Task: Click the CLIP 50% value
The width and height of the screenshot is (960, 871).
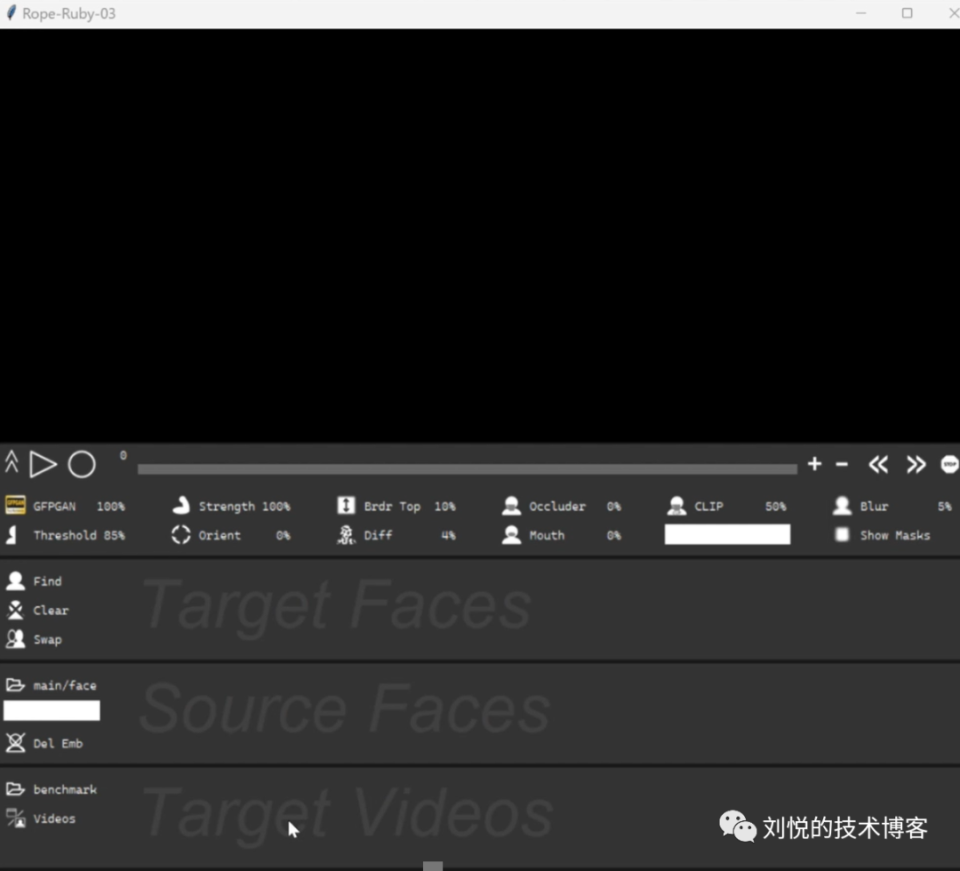Action: [x=776, y=506]
